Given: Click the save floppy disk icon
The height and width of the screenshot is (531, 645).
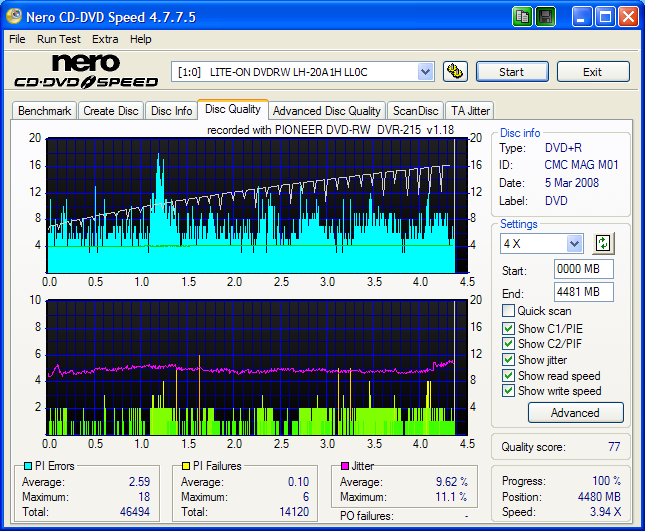Looking at the screenshot, I should pos(546,17).
